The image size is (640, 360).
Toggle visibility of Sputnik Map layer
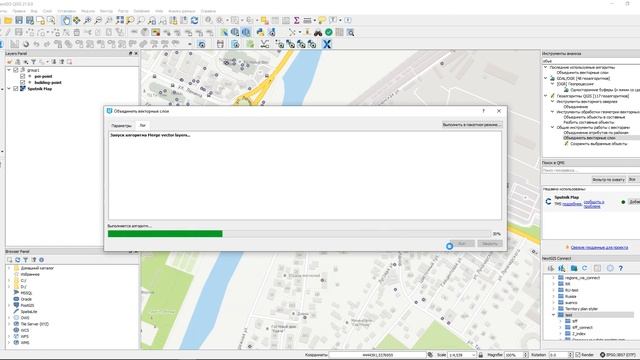pyautogui.click(x=16, y=89)
